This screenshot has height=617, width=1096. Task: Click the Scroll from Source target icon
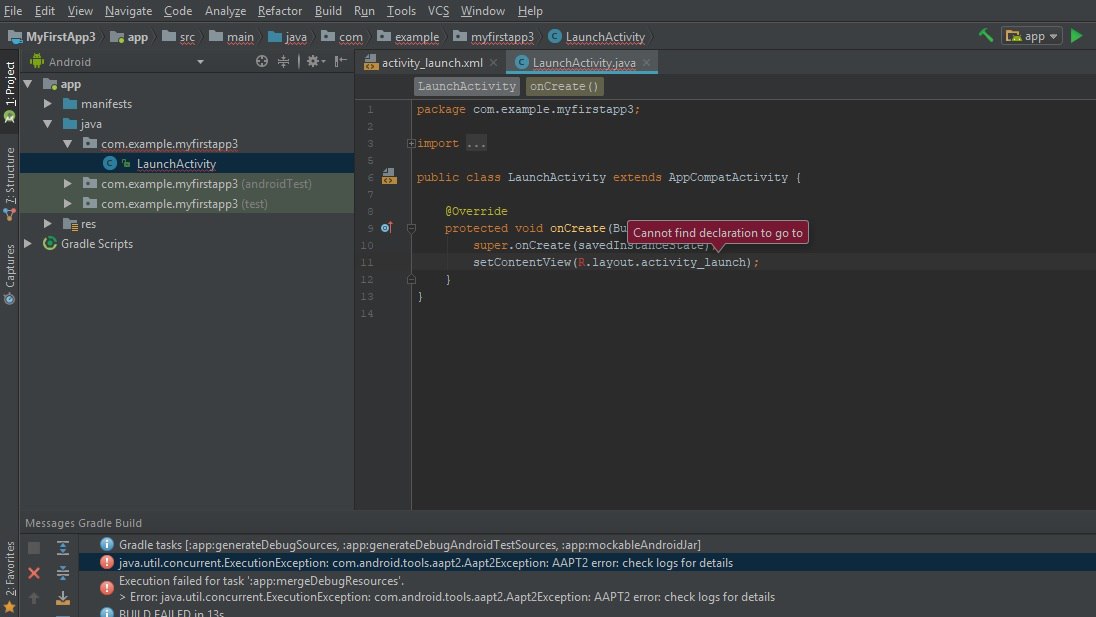261,61
